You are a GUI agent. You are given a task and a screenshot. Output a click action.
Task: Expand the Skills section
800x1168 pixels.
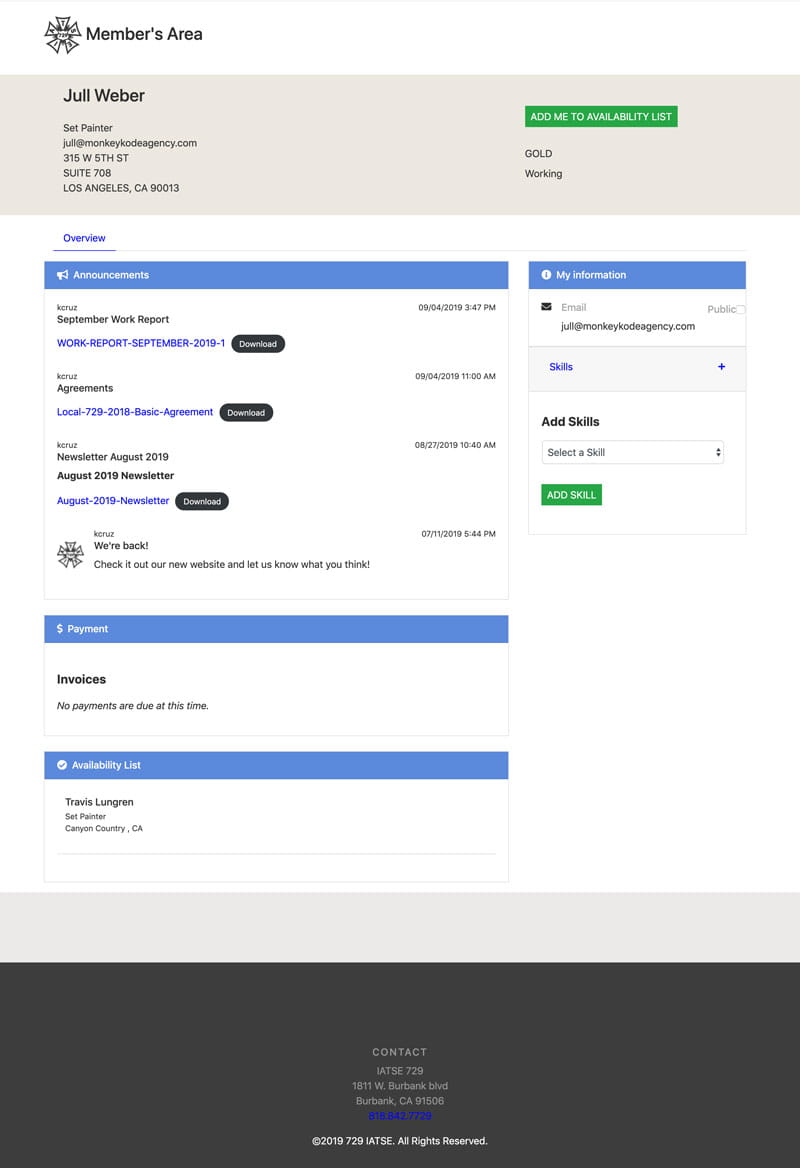click(x=561, y=367)
